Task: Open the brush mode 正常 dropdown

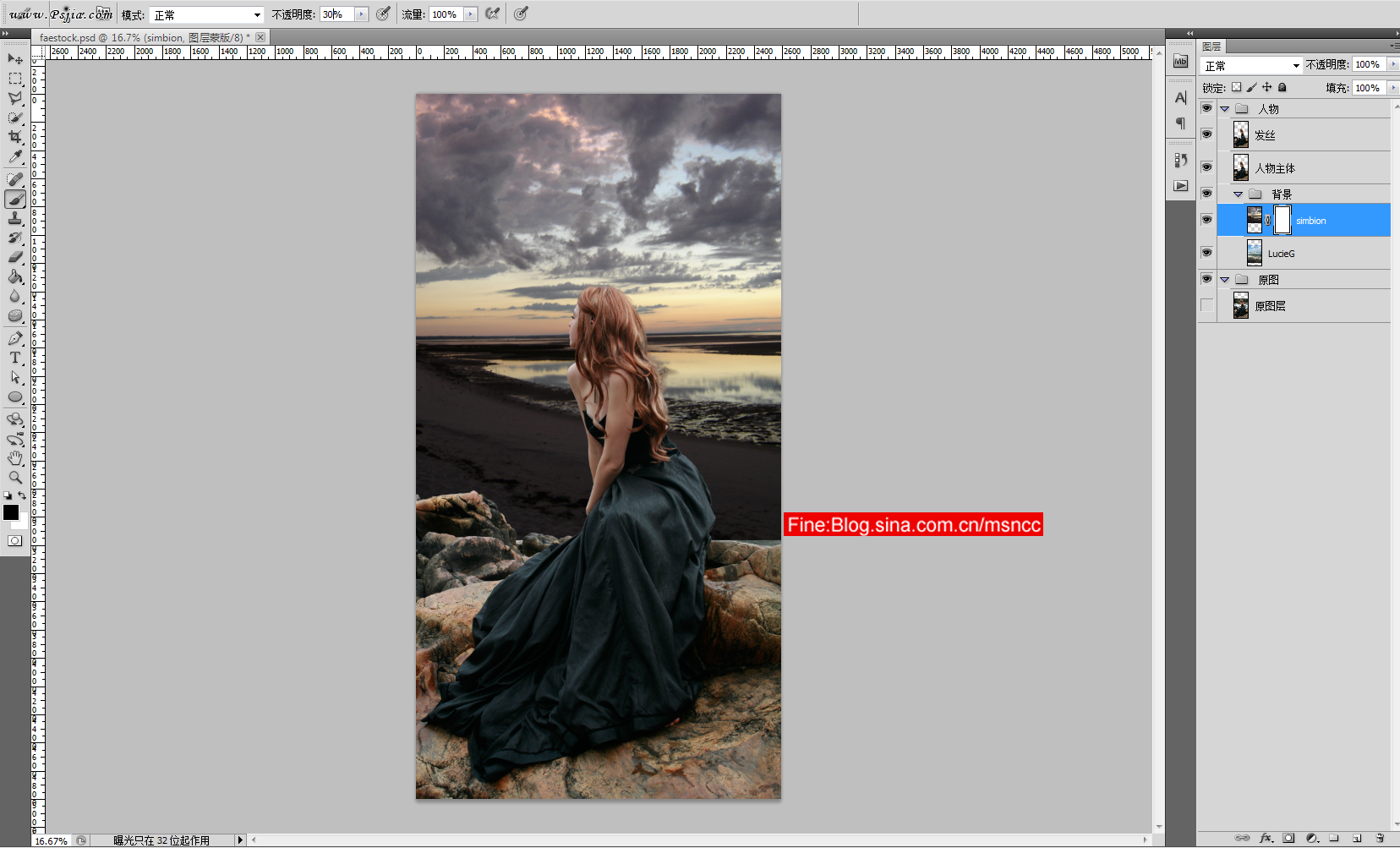Action: (x=206, y=15)
